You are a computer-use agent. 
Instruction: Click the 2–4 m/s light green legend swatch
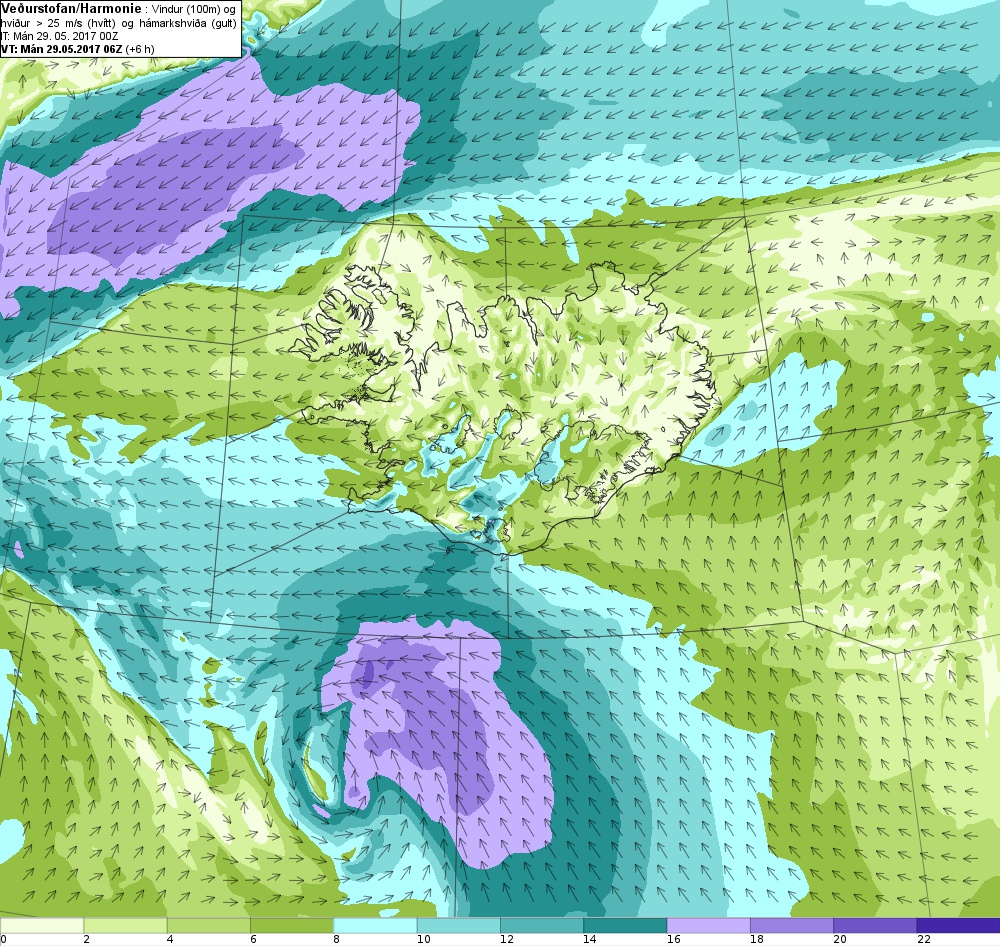pyautogui.click(x=125, y=925)
